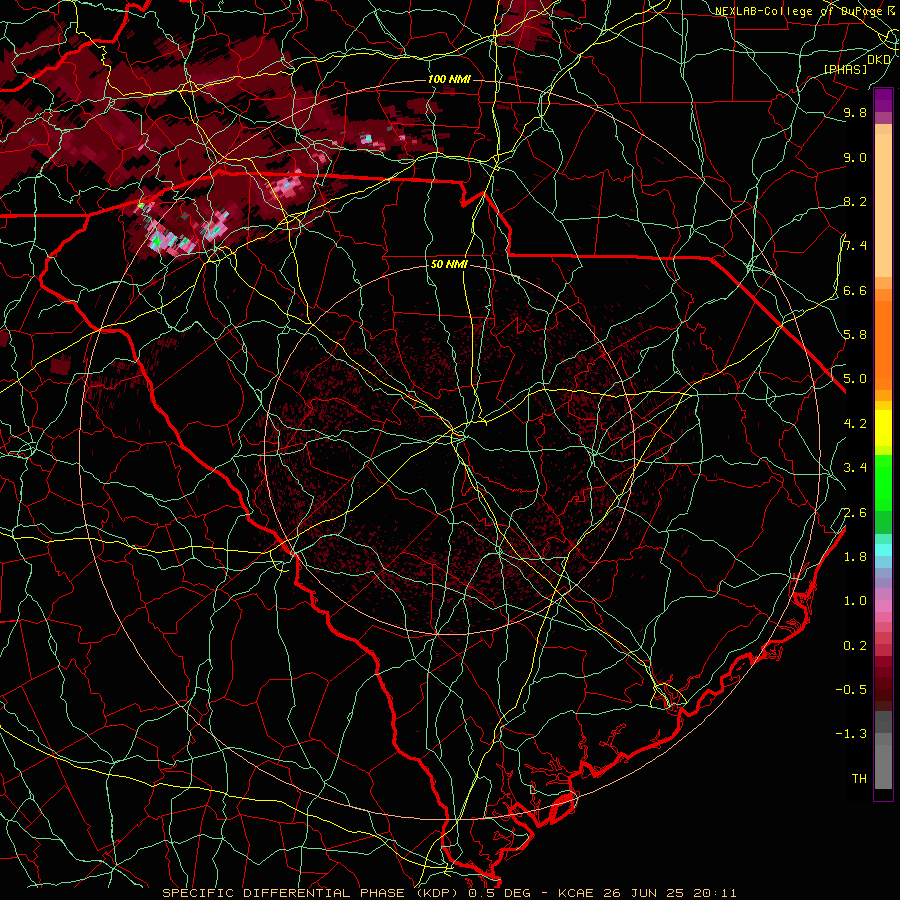This screenshot has width=900, height=900.
Task: Click the TH threshold label
Action: pyautogui.click(x=859, y=778)
